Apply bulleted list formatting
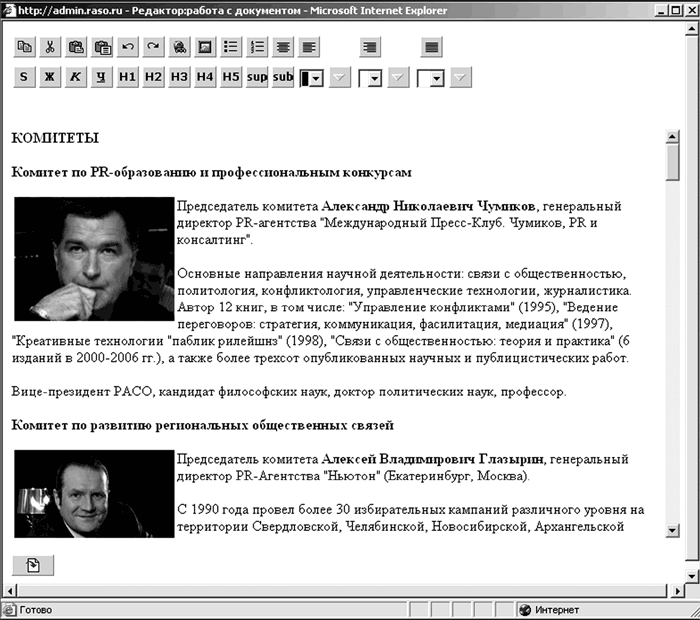Screen dimensions: 700x620 pyautogui.click(x=231, y=47)
